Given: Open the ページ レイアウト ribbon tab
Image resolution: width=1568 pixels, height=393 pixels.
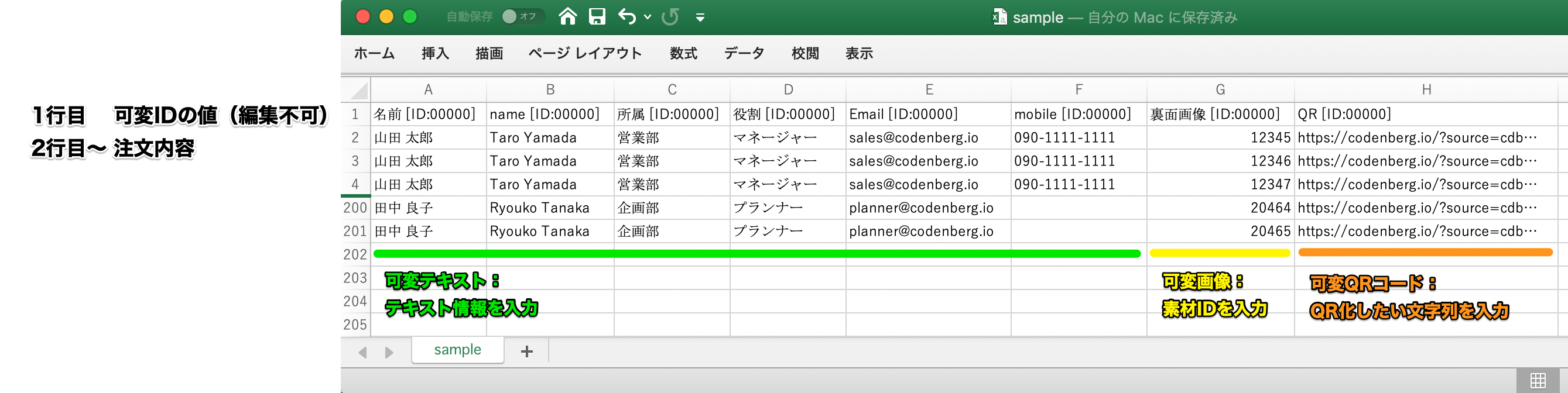Looking at the screenshot, I should pyautogui.click(x=585, y=54).
